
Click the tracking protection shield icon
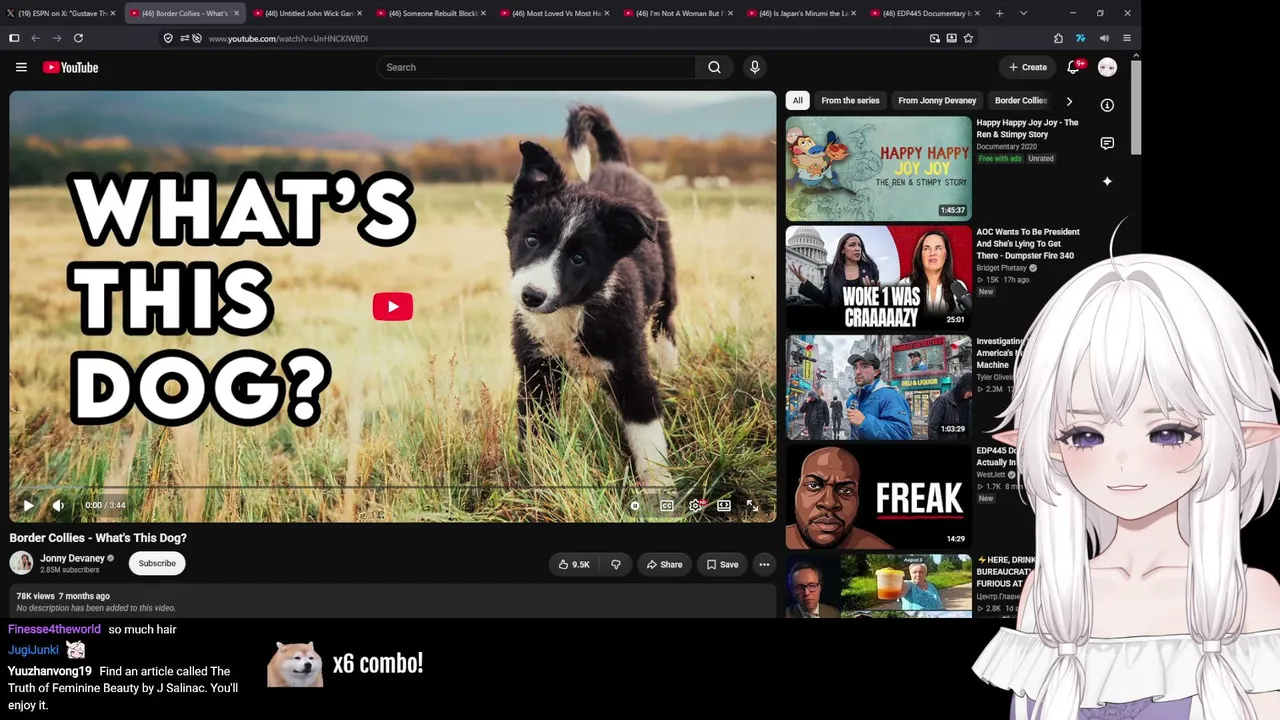[168, 38]
